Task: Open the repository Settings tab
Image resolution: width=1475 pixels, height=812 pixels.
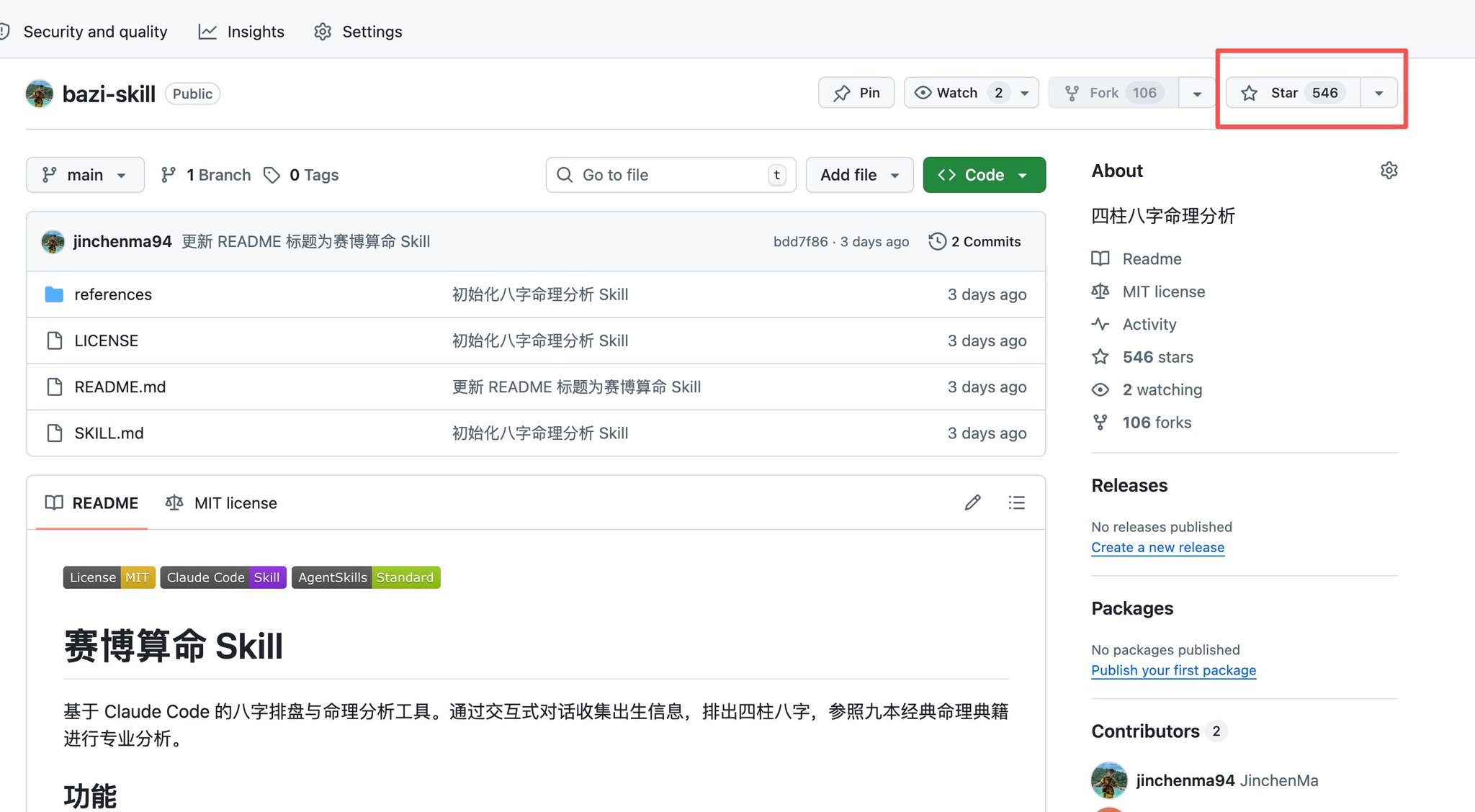Action: (358, 32)
